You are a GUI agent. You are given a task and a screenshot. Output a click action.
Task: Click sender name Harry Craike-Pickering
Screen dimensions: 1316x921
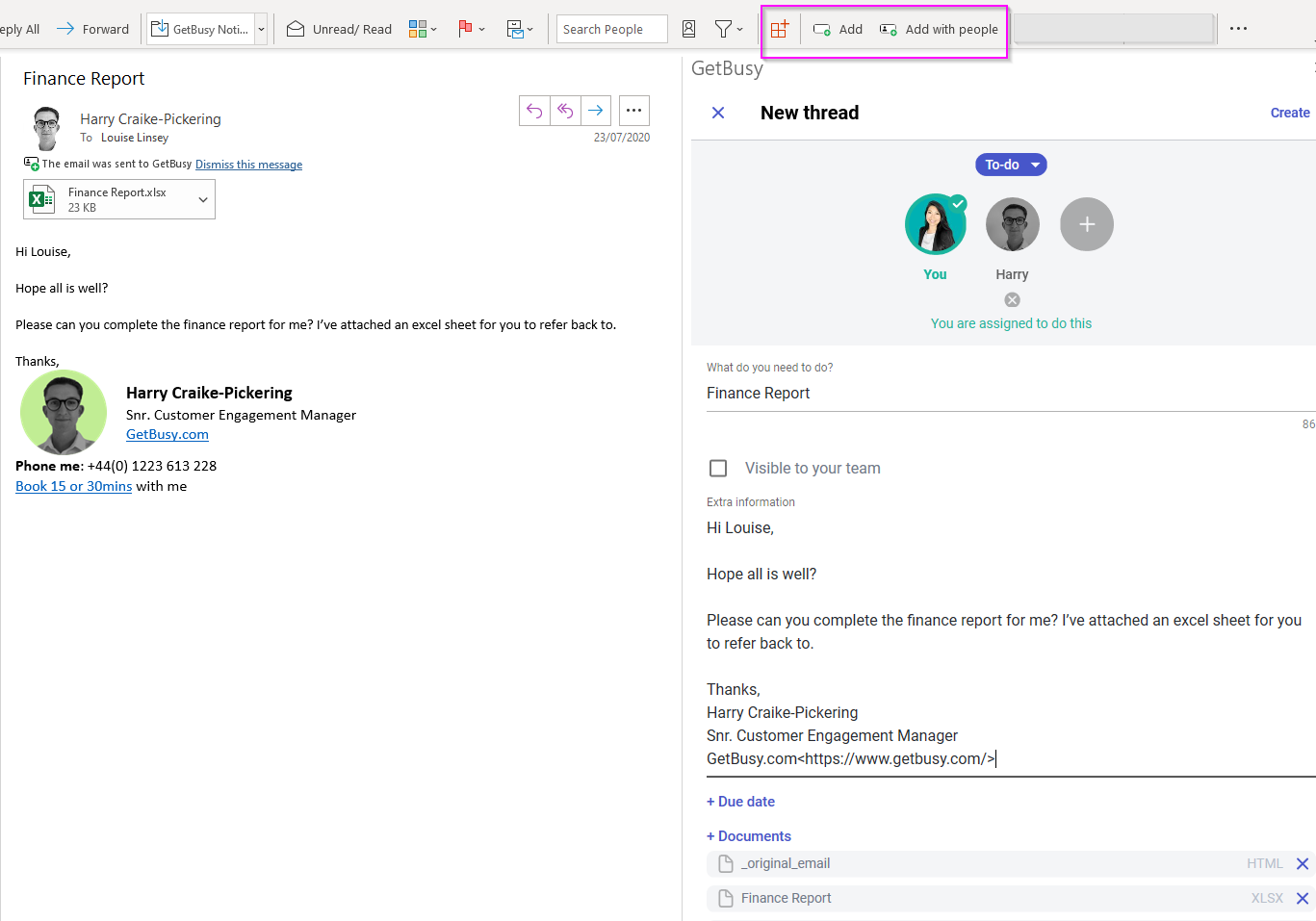(x=150, y=118)
